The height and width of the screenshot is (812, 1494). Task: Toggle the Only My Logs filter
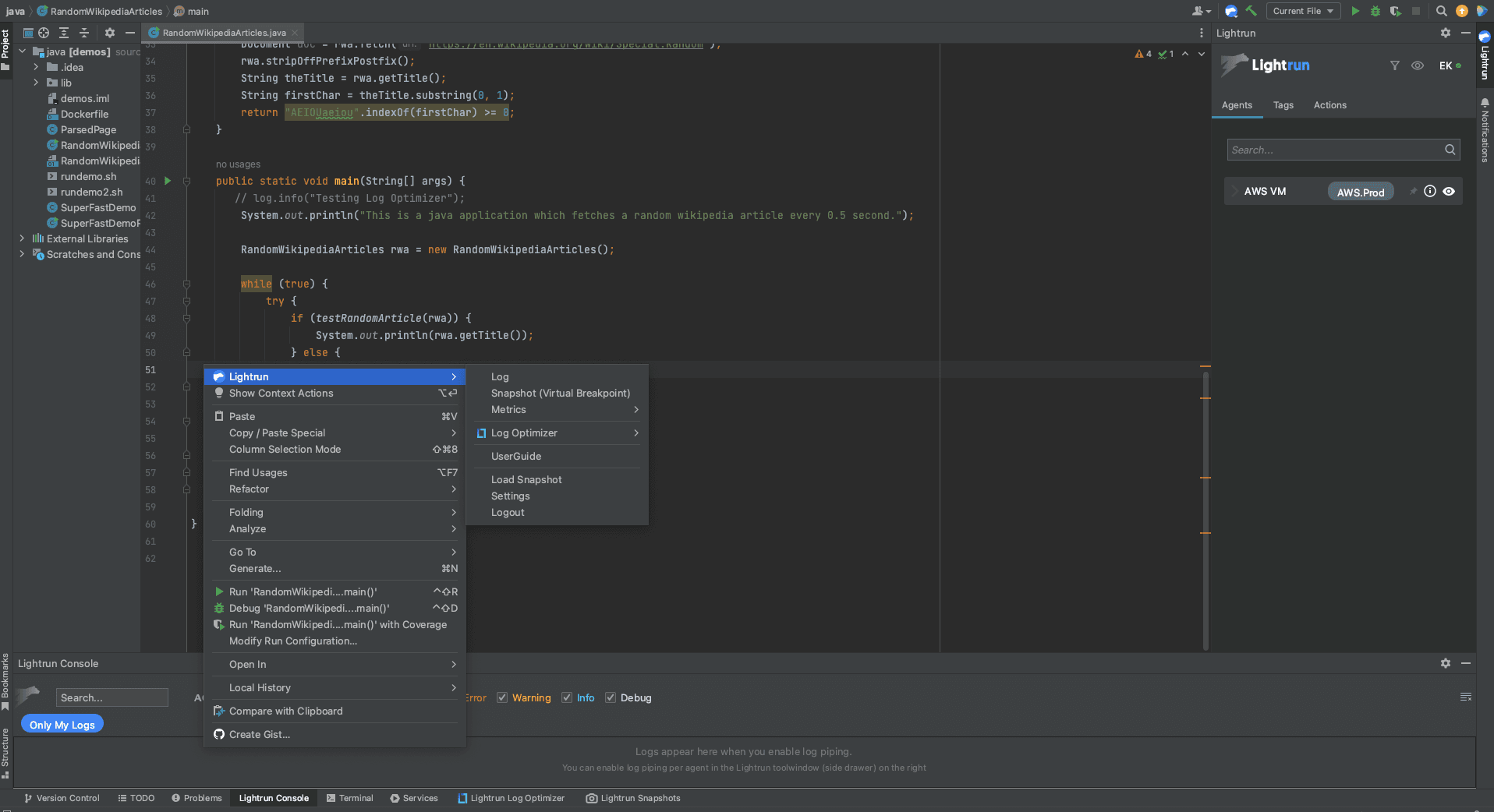click(x=62, y=725)
